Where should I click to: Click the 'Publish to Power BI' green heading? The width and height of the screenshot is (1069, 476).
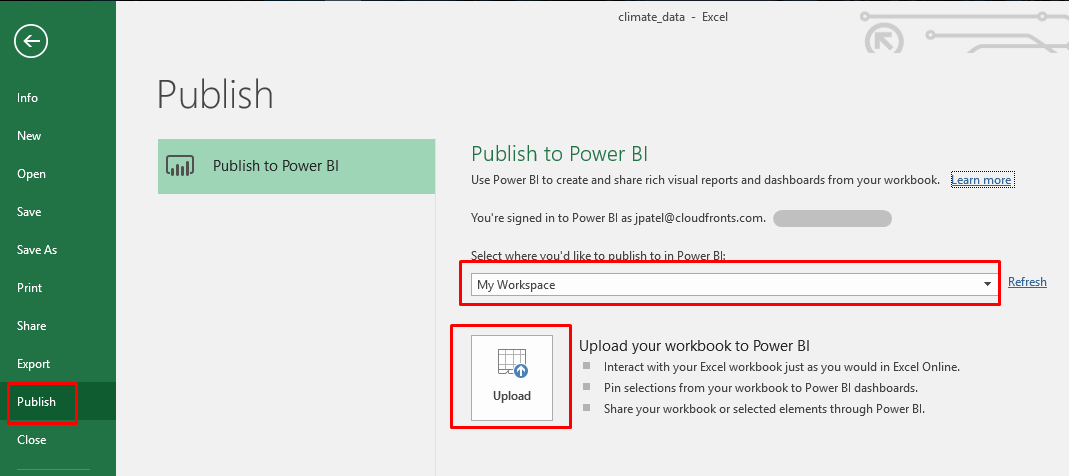click(x=560, y=153)
